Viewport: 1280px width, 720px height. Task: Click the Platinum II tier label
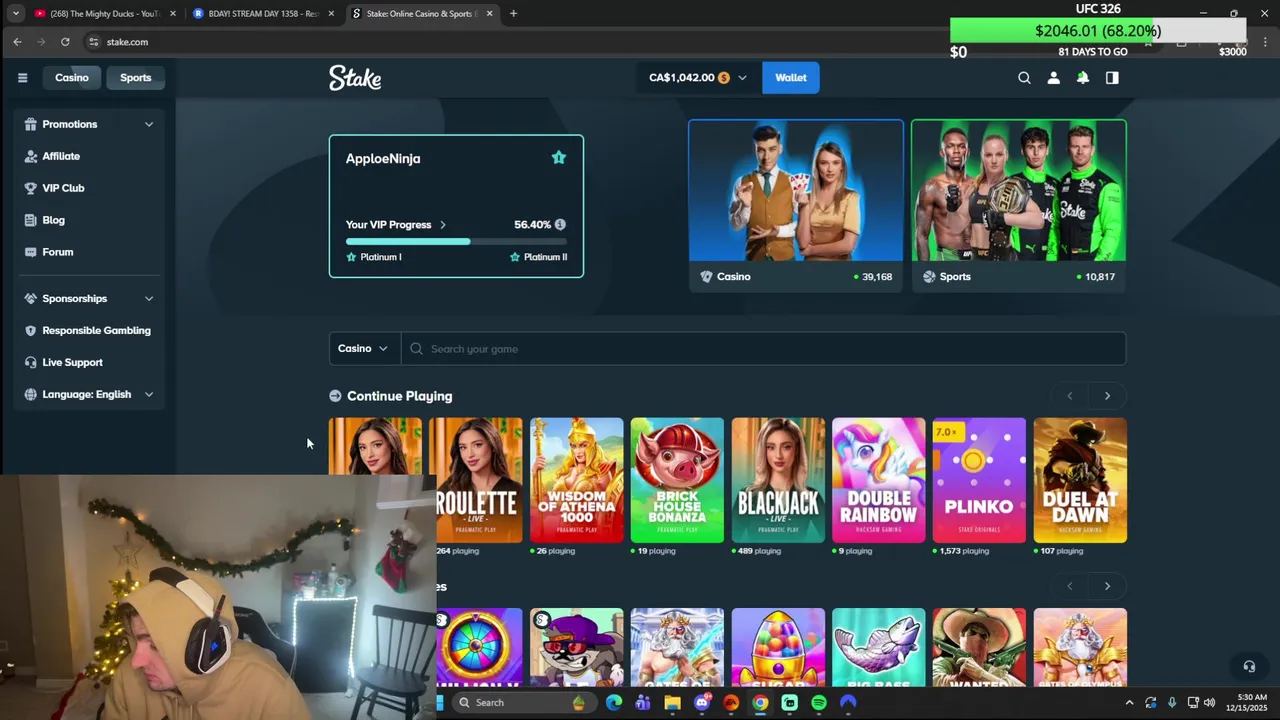coord(538,257)
